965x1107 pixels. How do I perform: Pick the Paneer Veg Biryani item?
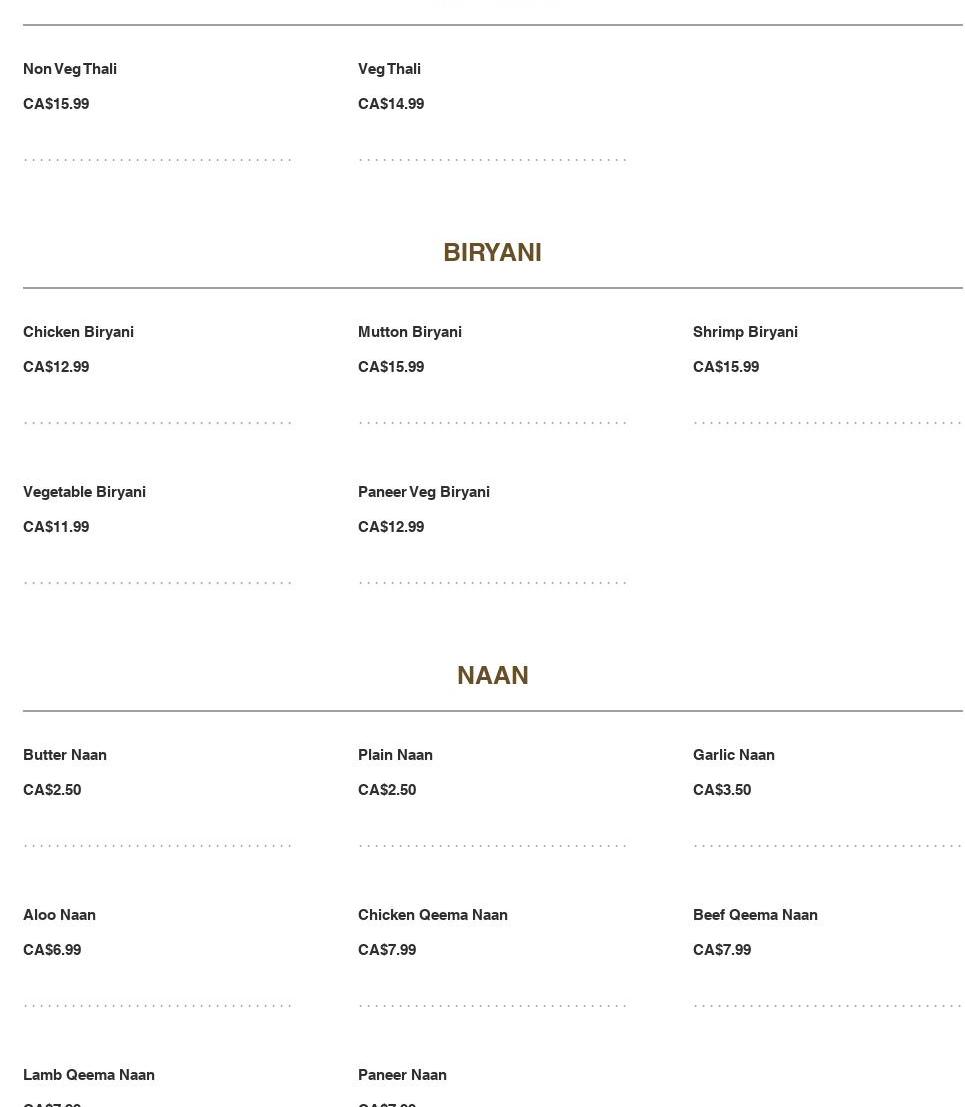(424, 492)
